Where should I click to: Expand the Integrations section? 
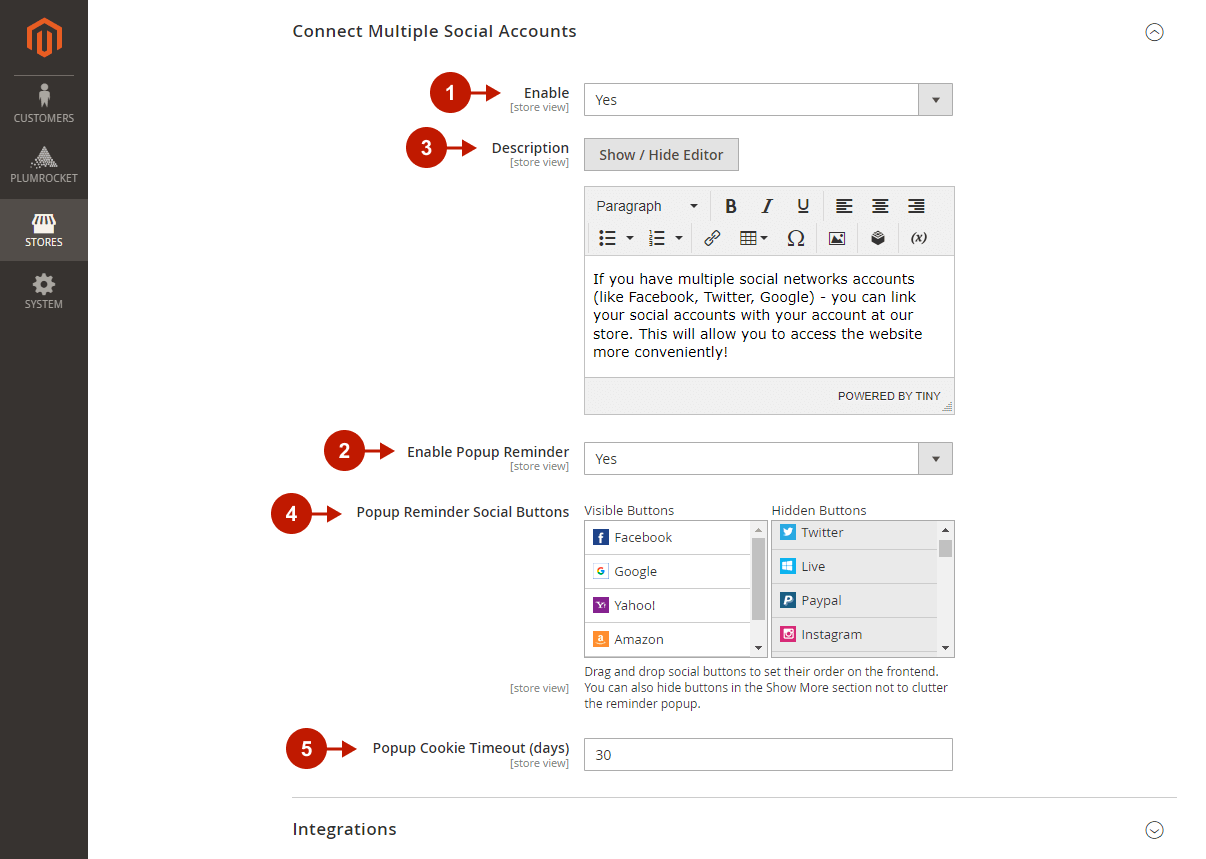[x=1154, y=830]
